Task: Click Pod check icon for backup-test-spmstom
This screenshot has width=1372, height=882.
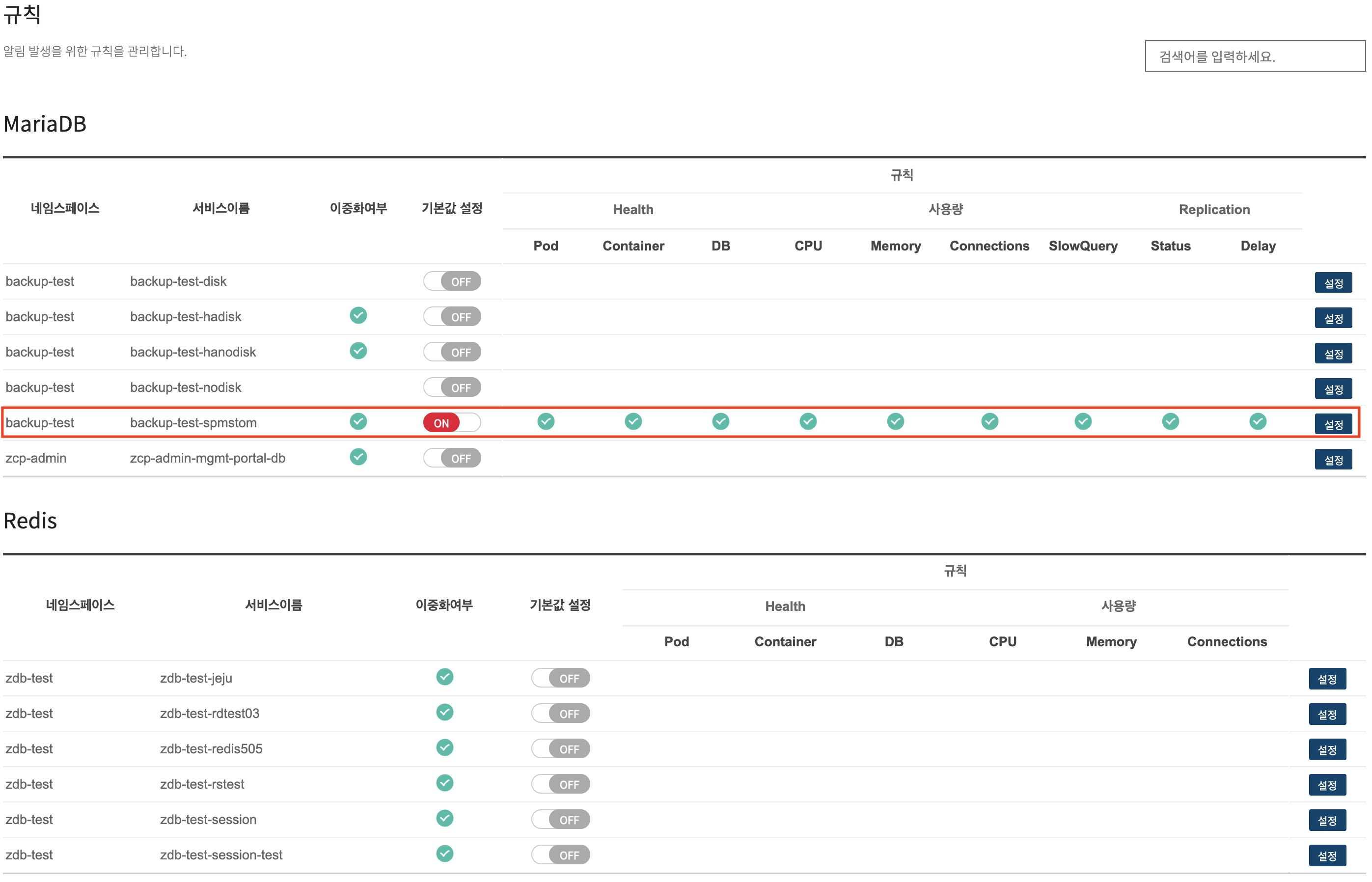Action: pos(546,421)
